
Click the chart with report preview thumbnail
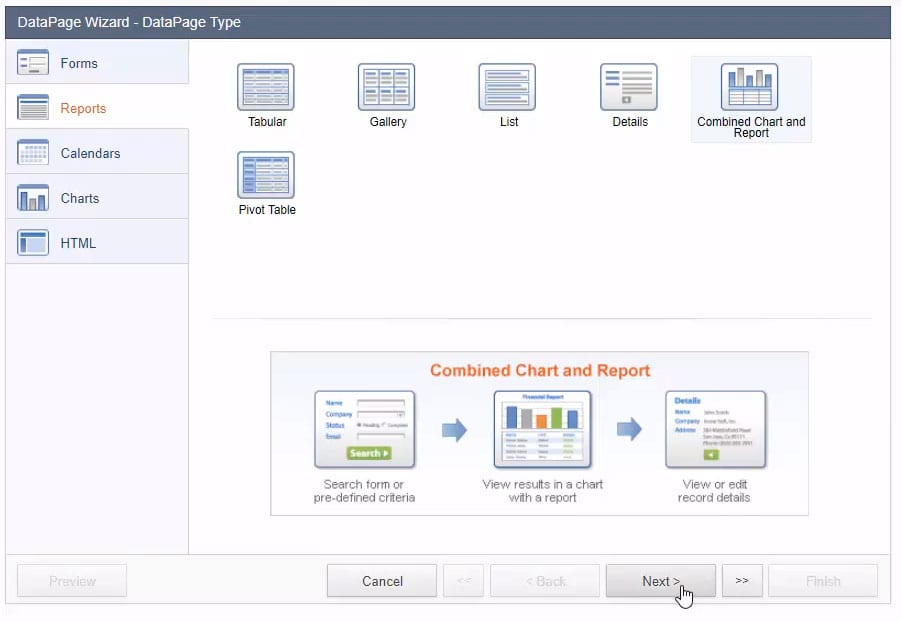543,430
